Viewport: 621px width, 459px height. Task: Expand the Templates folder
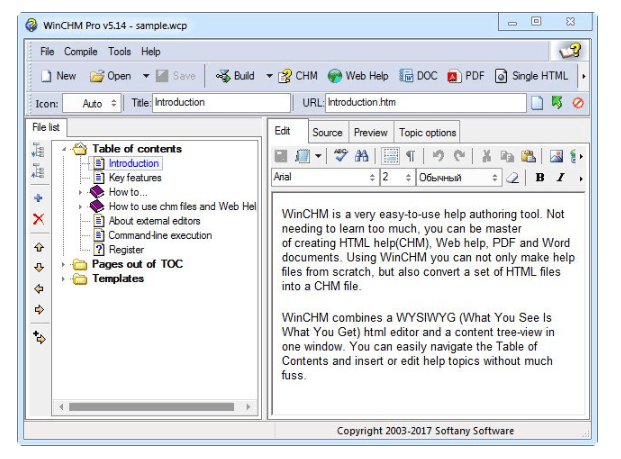(63, 279)
